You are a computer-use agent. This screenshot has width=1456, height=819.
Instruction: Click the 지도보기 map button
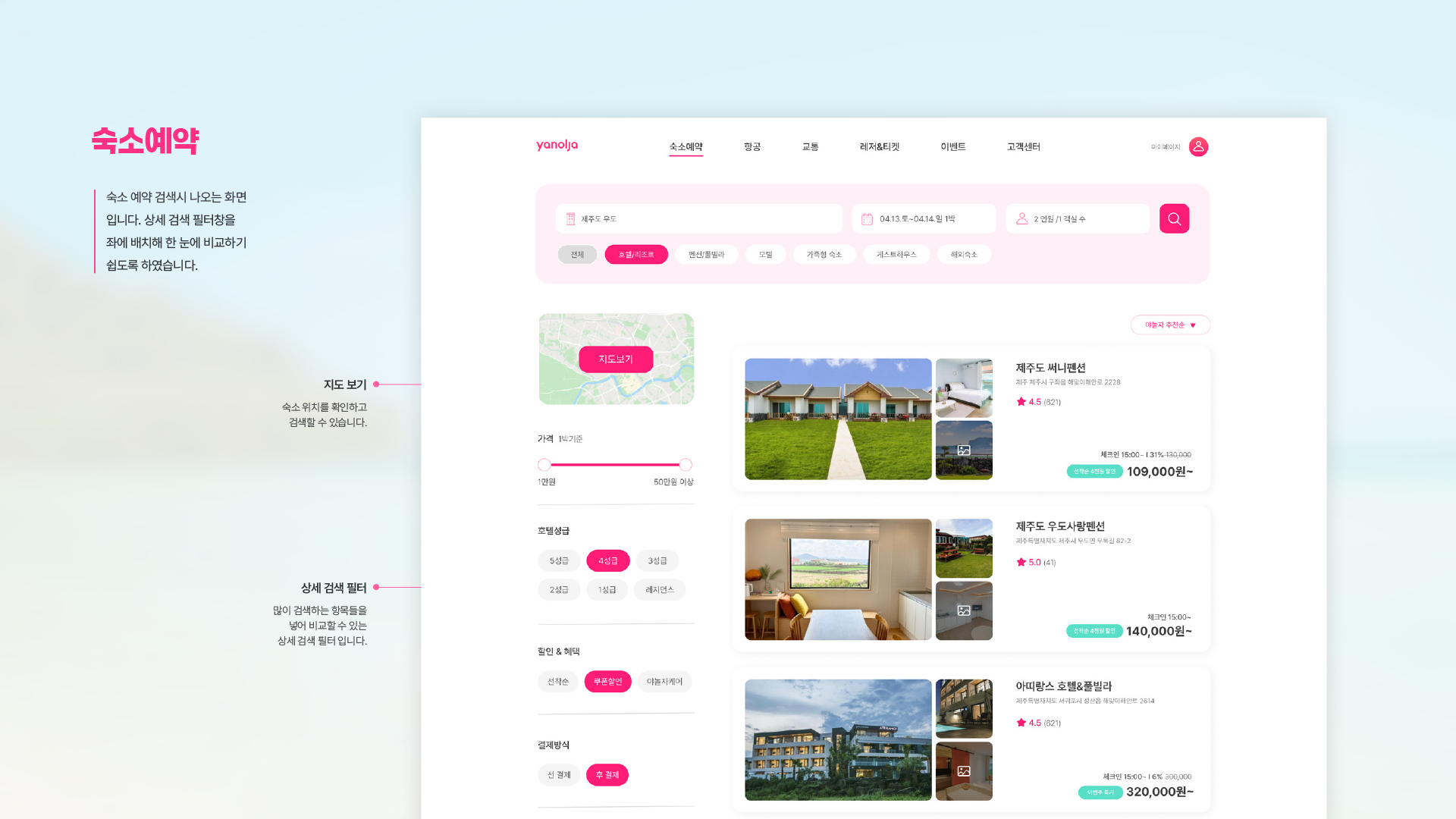tap(616, 359)
